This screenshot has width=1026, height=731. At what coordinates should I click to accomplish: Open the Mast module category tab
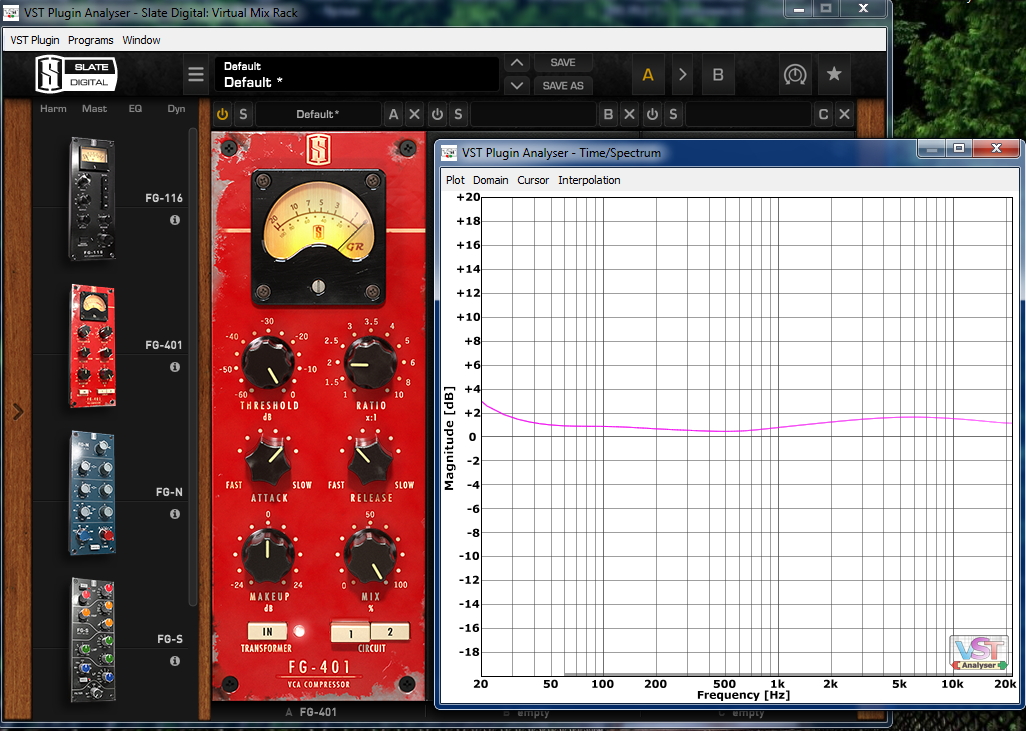click(94, 109)
